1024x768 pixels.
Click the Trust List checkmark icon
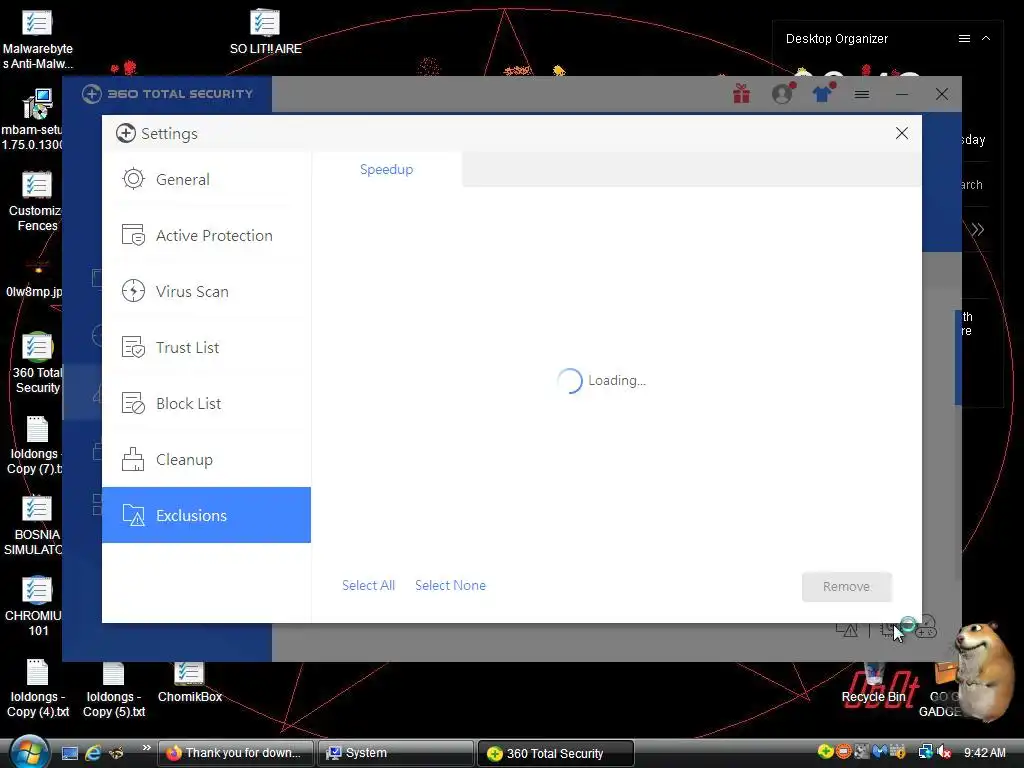click(x=133, y=347)
